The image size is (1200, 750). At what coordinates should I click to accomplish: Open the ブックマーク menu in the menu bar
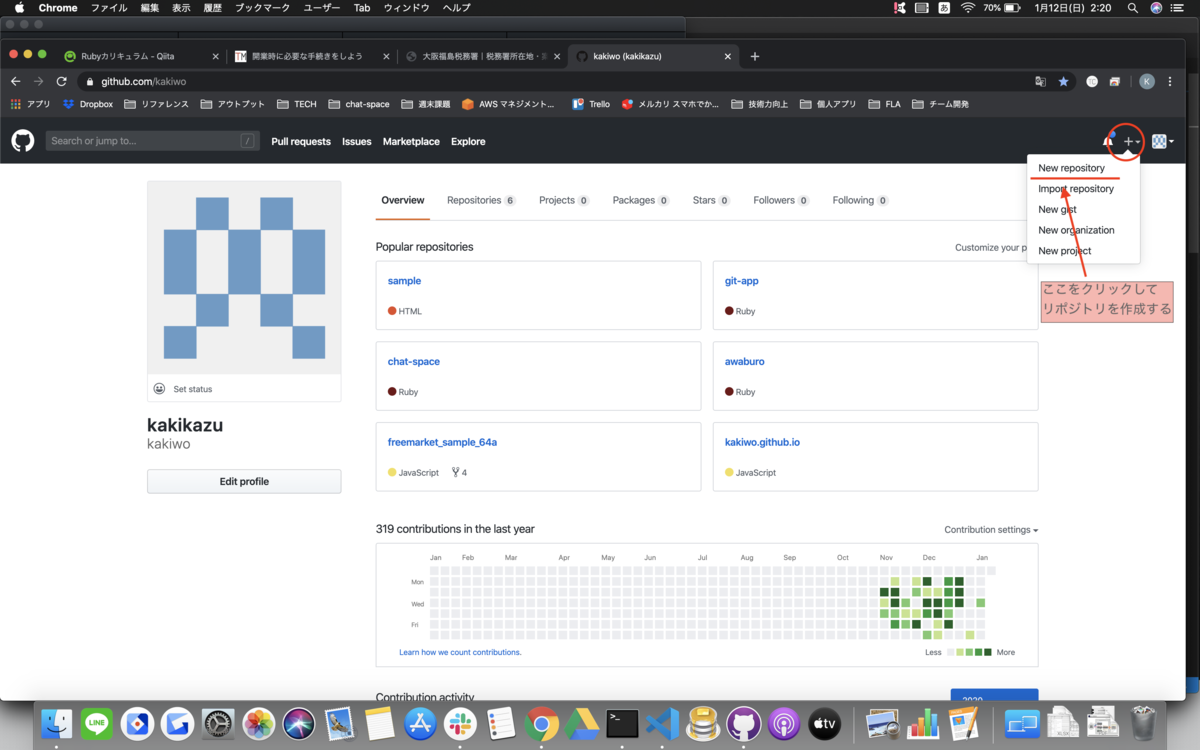coord(262,8)
